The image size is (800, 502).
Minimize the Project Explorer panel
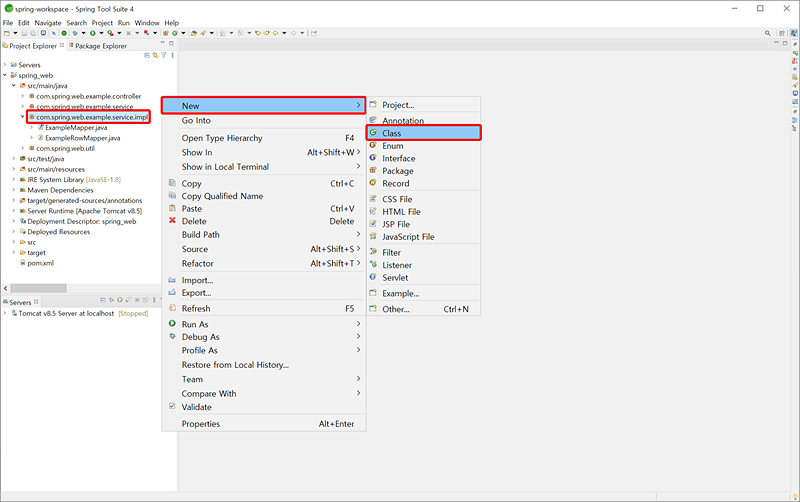[x=163, y=43]
